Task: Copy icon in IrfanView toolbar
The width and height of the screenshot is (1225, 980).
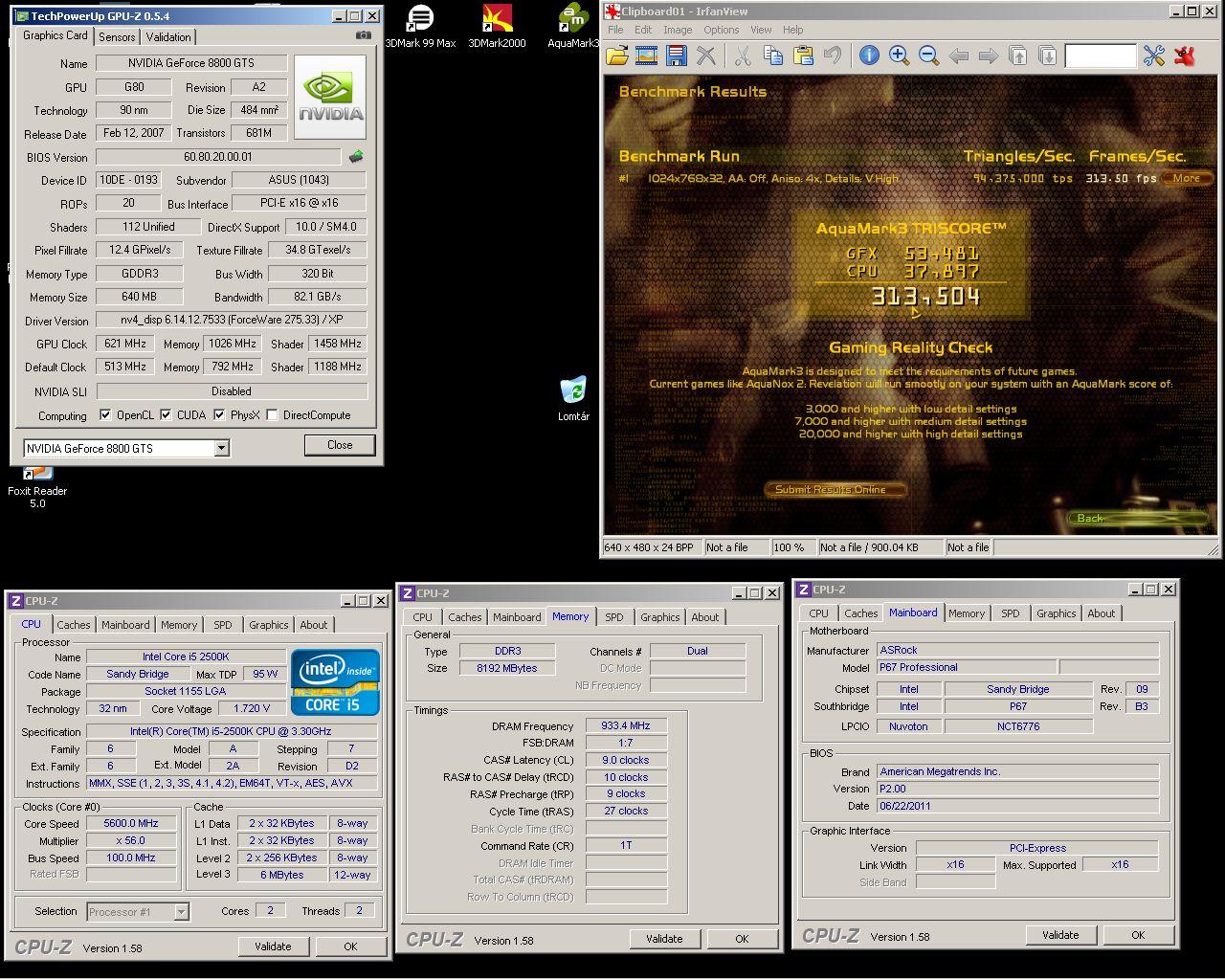Action: tap(773, 56)
